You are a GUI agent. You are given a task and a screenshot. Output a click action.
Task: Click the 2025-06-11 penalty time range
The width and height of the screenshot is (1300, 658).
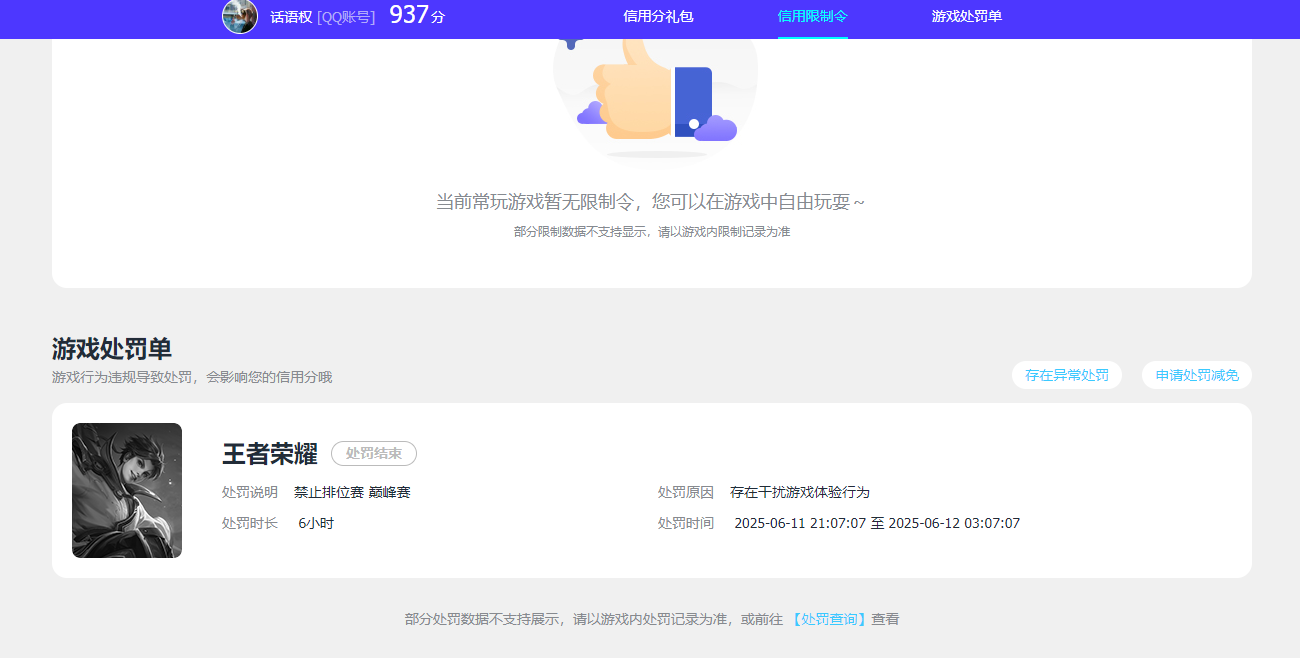coord(877,523)
